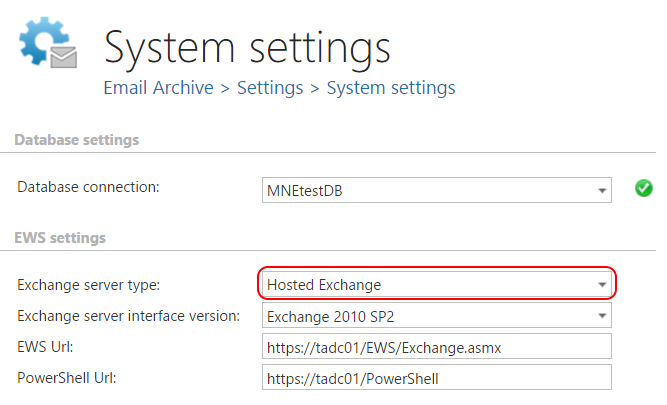Select the System settings breadcrumb link
This screenshot has width=667, height=405.
point(391,88)
